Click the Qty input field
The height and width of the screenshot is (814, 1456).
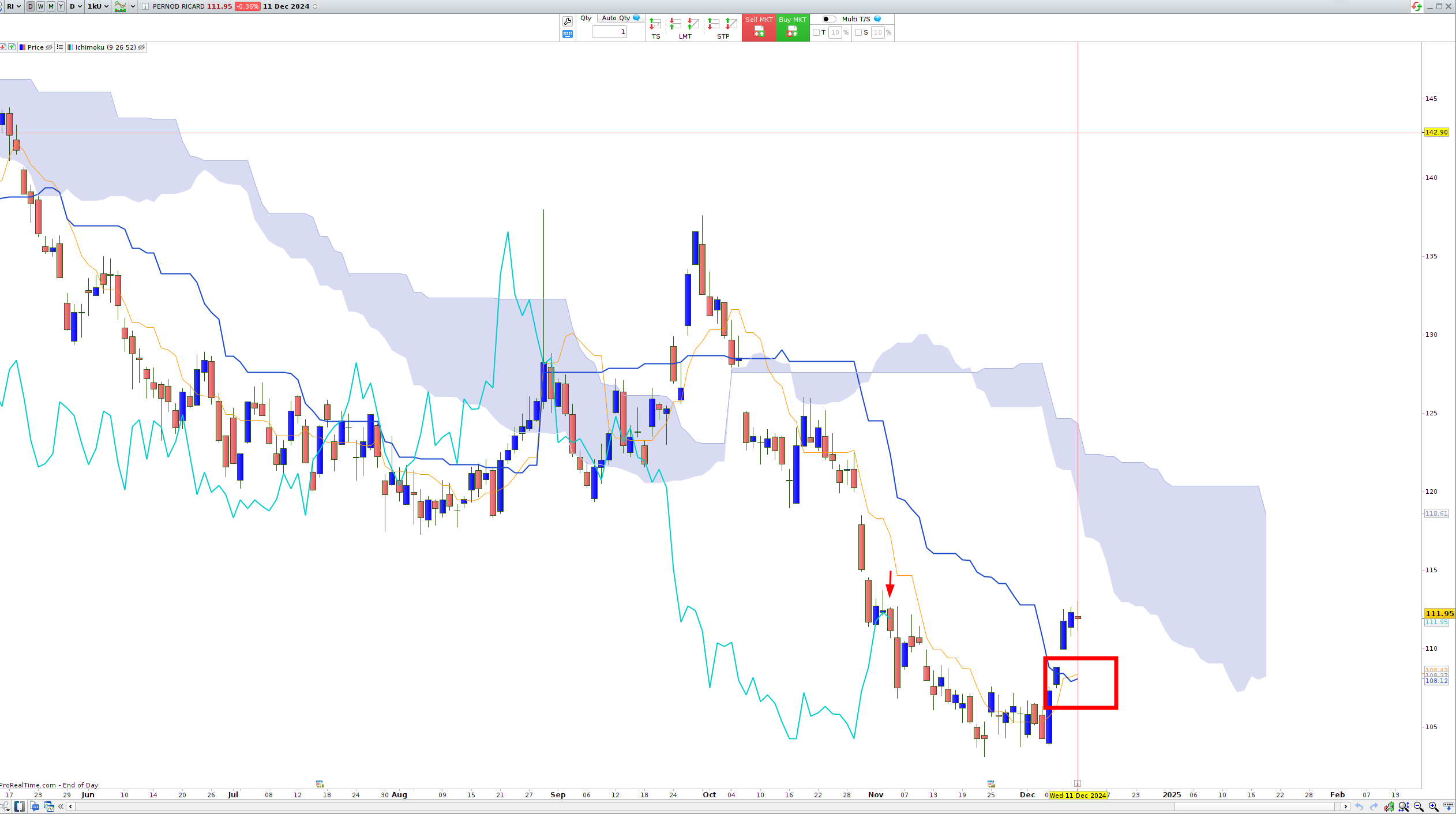[609, 32]
